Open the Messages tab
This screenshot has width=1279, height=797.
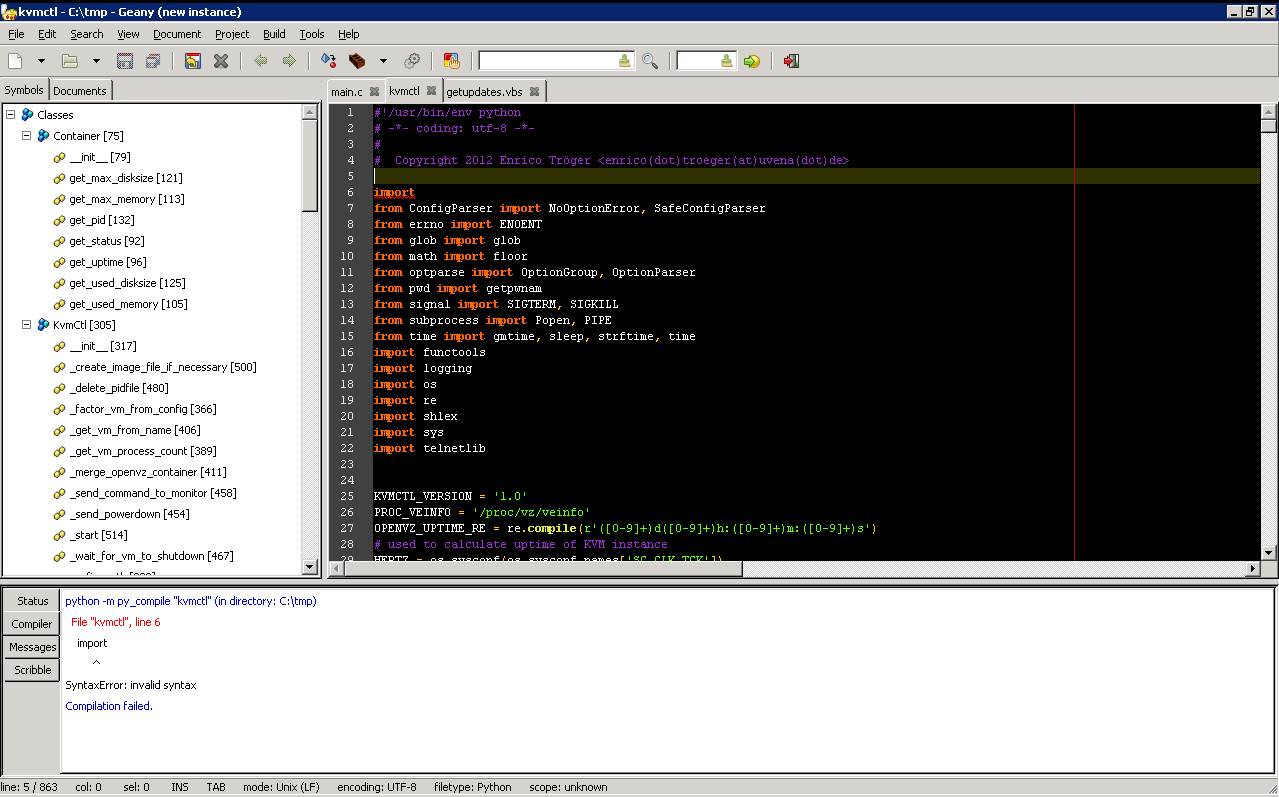(32, 647)
